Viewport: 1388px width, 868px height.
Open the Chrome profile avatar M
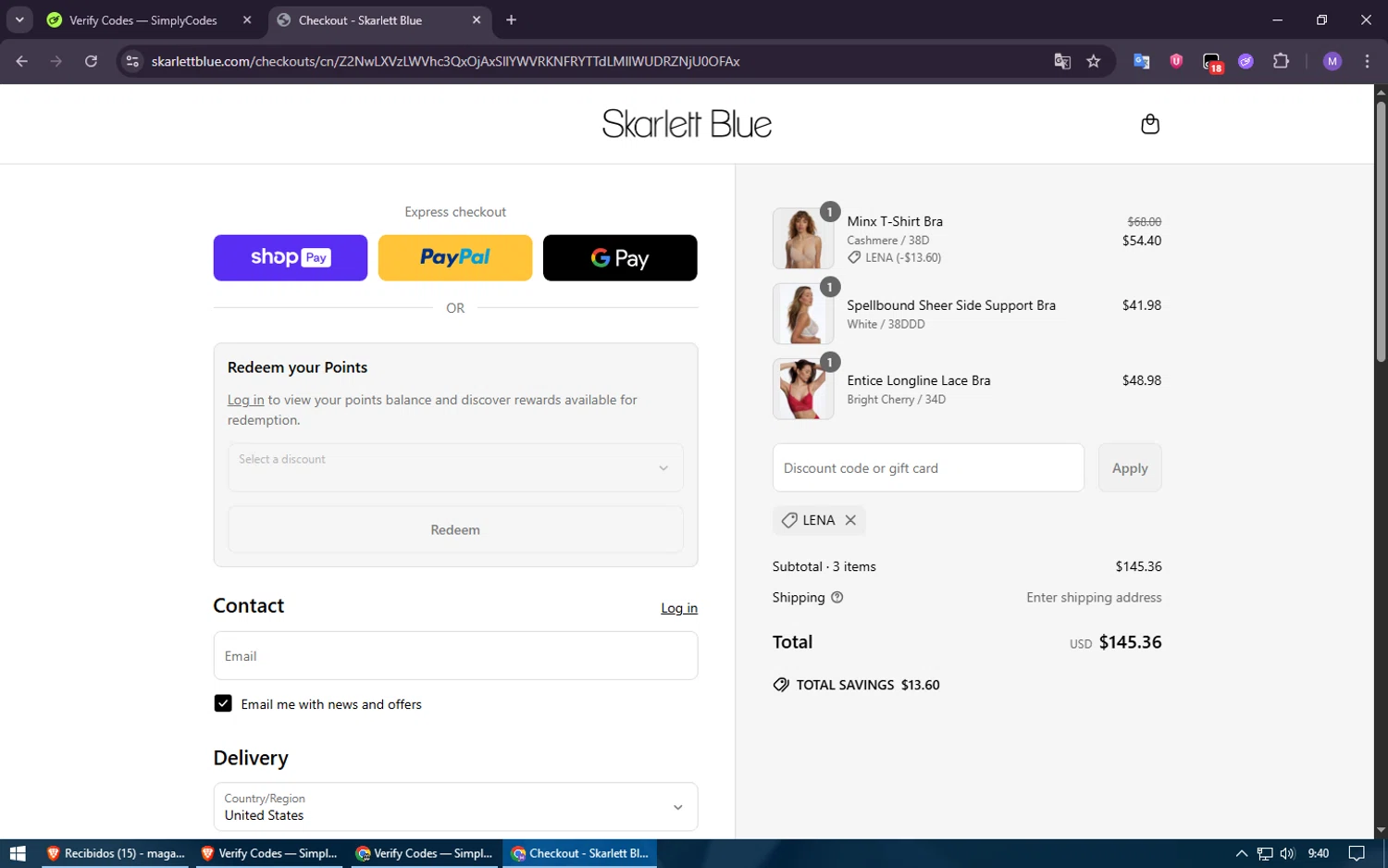pos(1332,61)
